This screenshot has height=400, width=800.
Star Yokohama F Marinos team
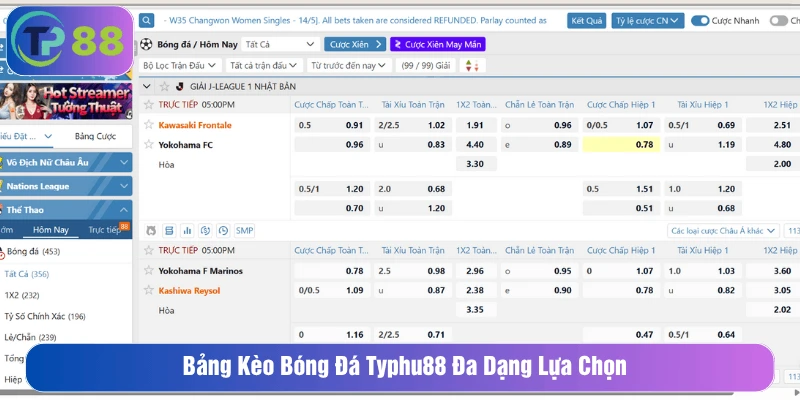[x=148, y=270]
